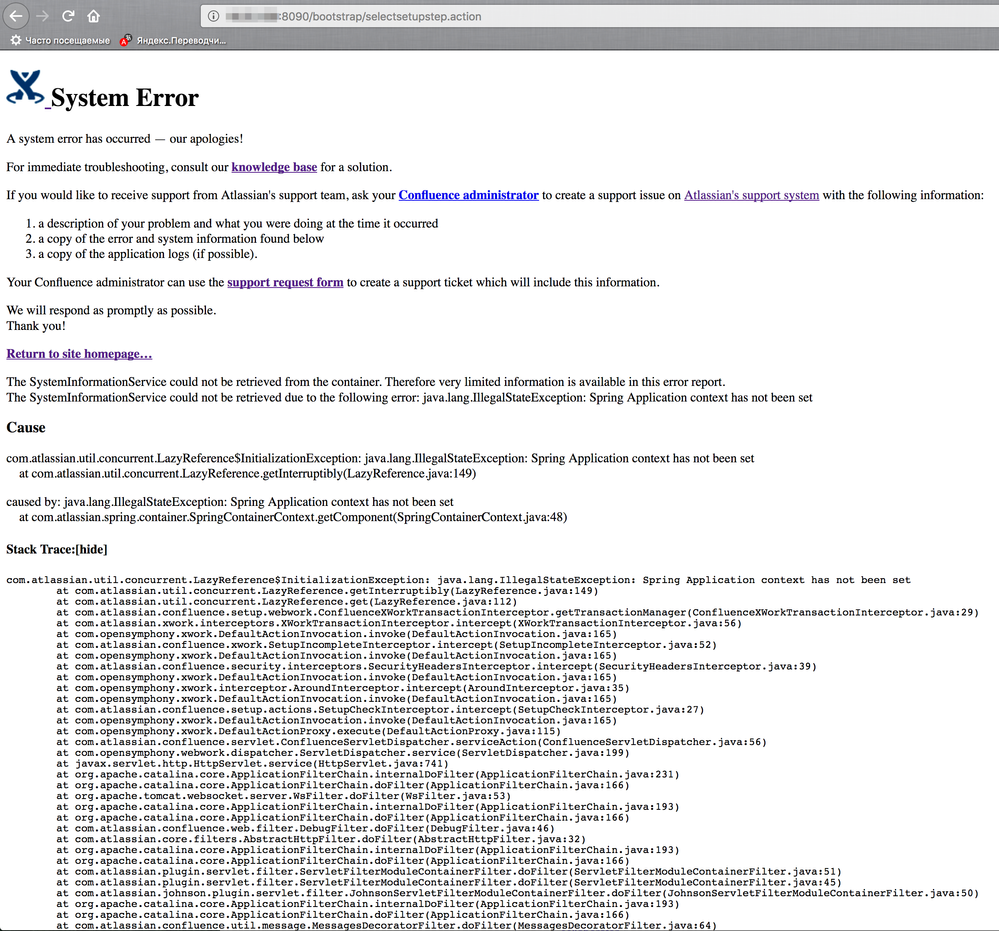
Task: Click the AroundInterceptor.java:35 trace line
Action: coord(343,688)
